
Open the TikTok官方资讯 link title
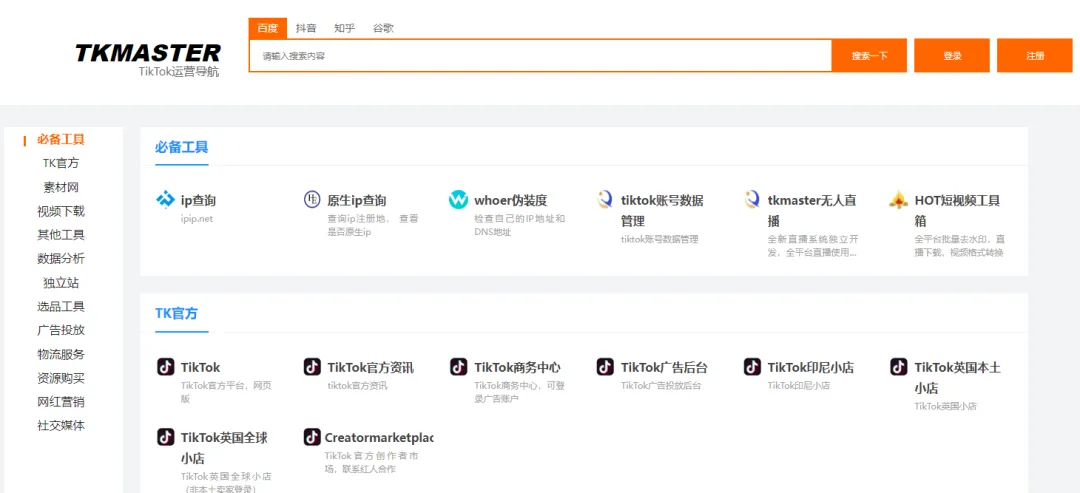click(x=371, y=368)
